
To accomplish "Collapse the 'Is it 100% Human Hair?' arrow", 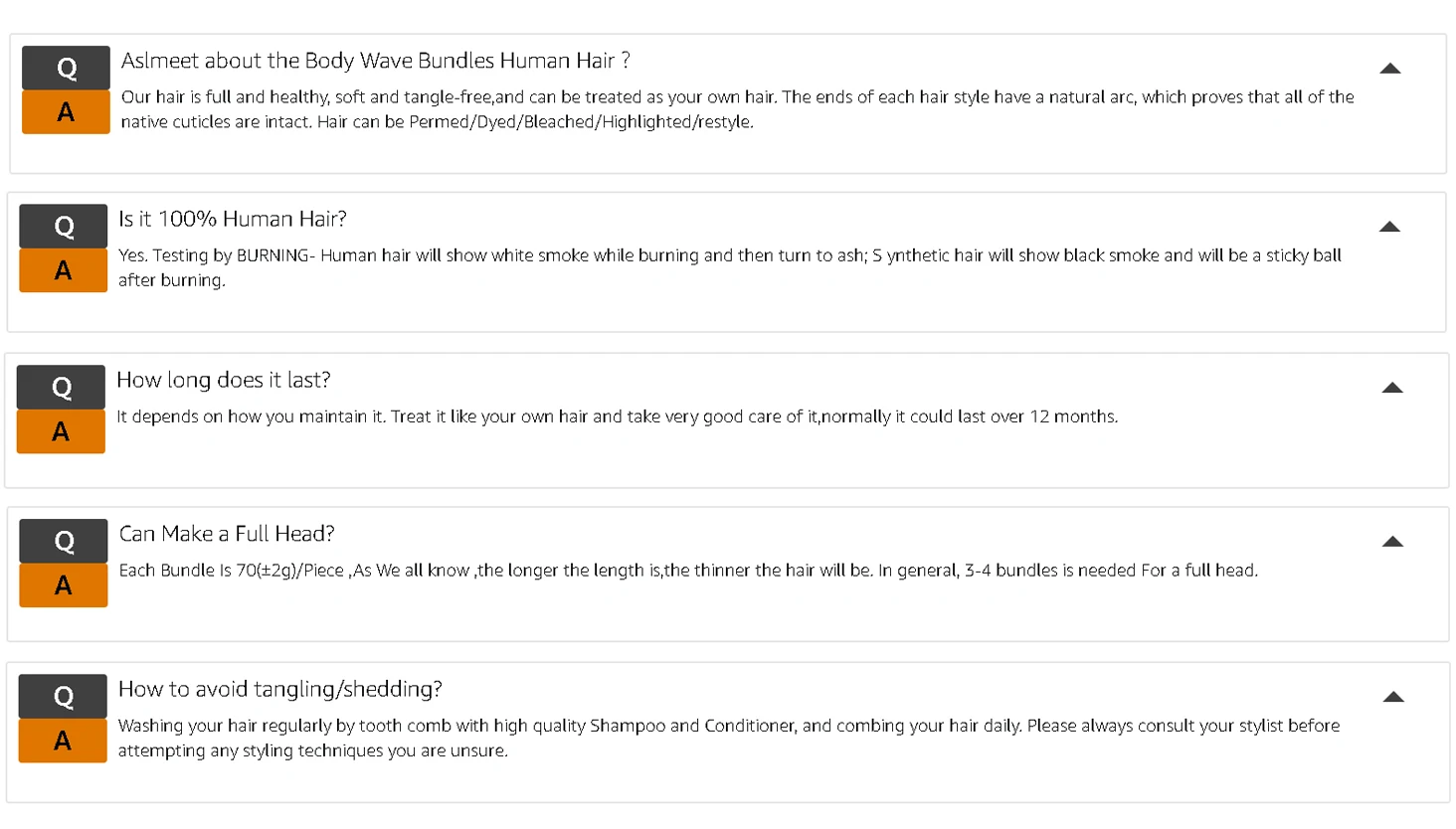I will 1389,227.
